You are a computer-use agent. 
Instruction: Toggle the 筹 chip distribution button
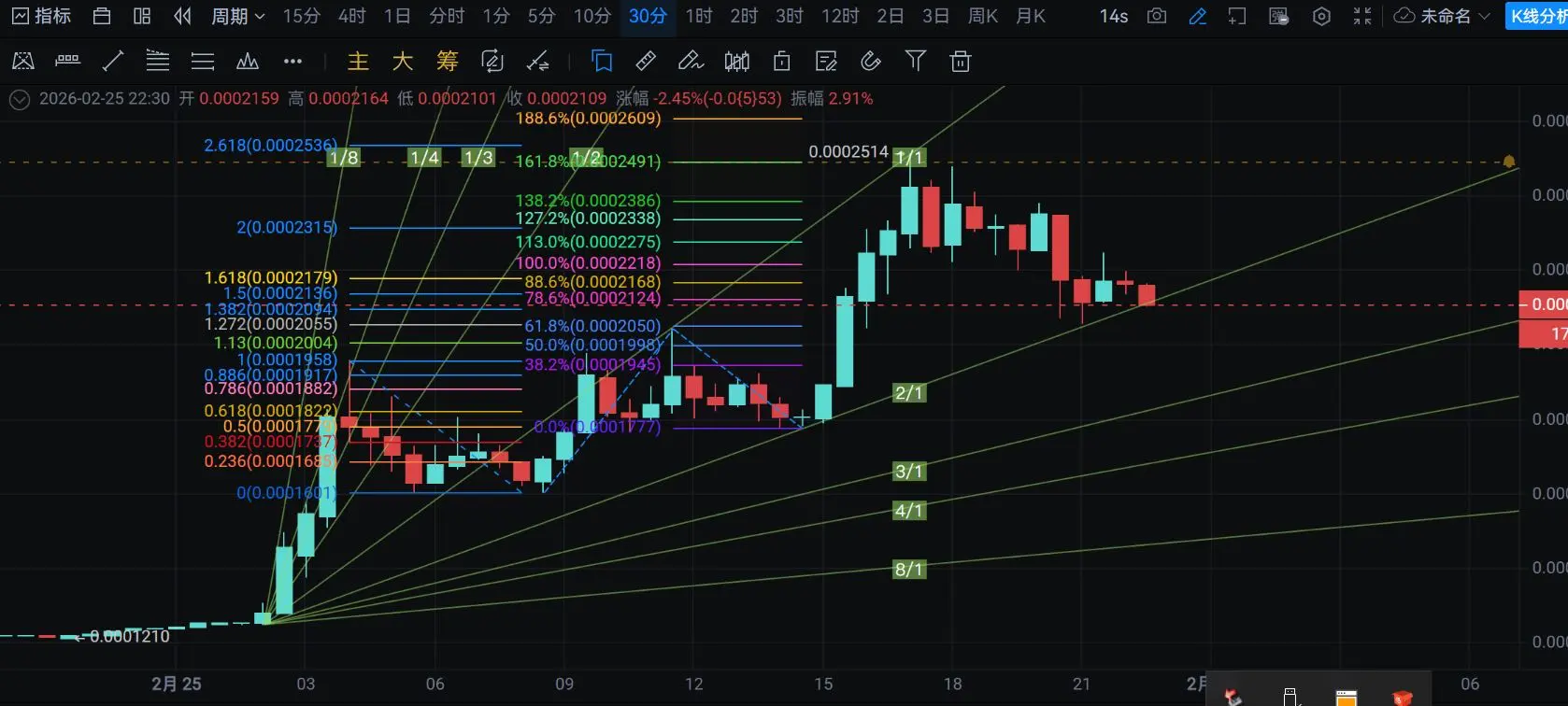(x=448, y=62)
